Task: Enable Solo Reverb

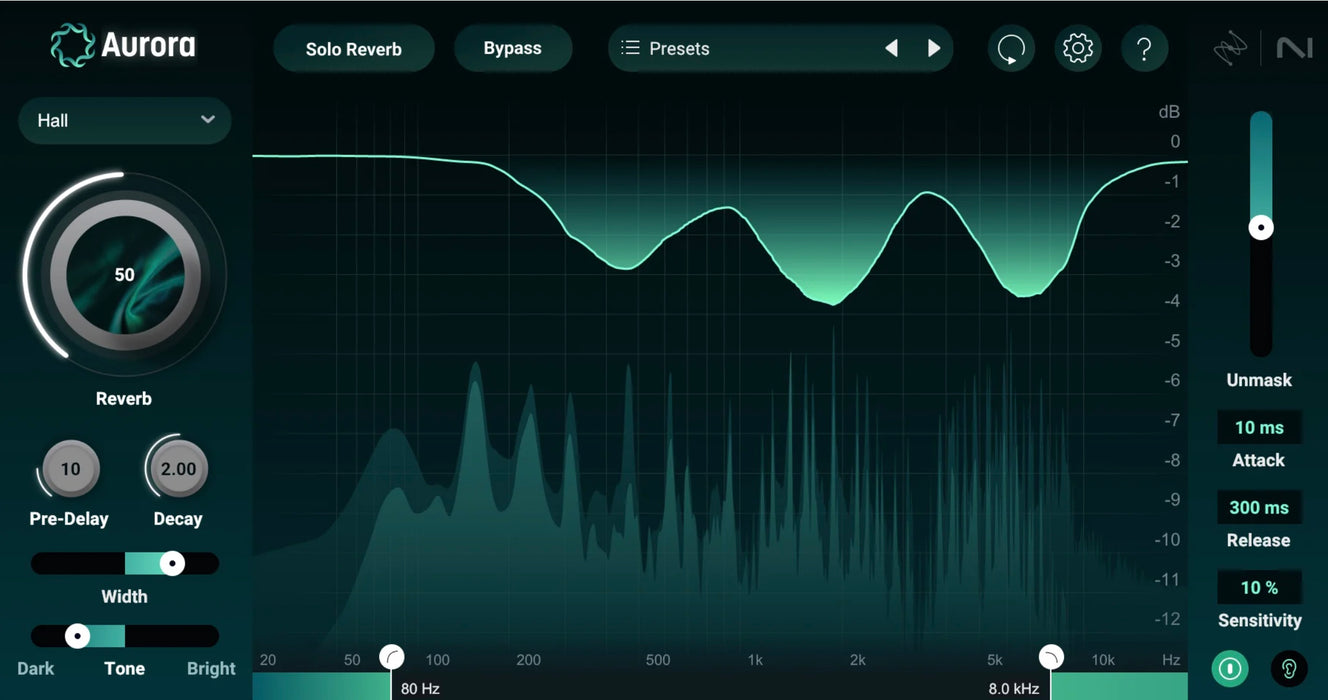Action: pos(353,48)
